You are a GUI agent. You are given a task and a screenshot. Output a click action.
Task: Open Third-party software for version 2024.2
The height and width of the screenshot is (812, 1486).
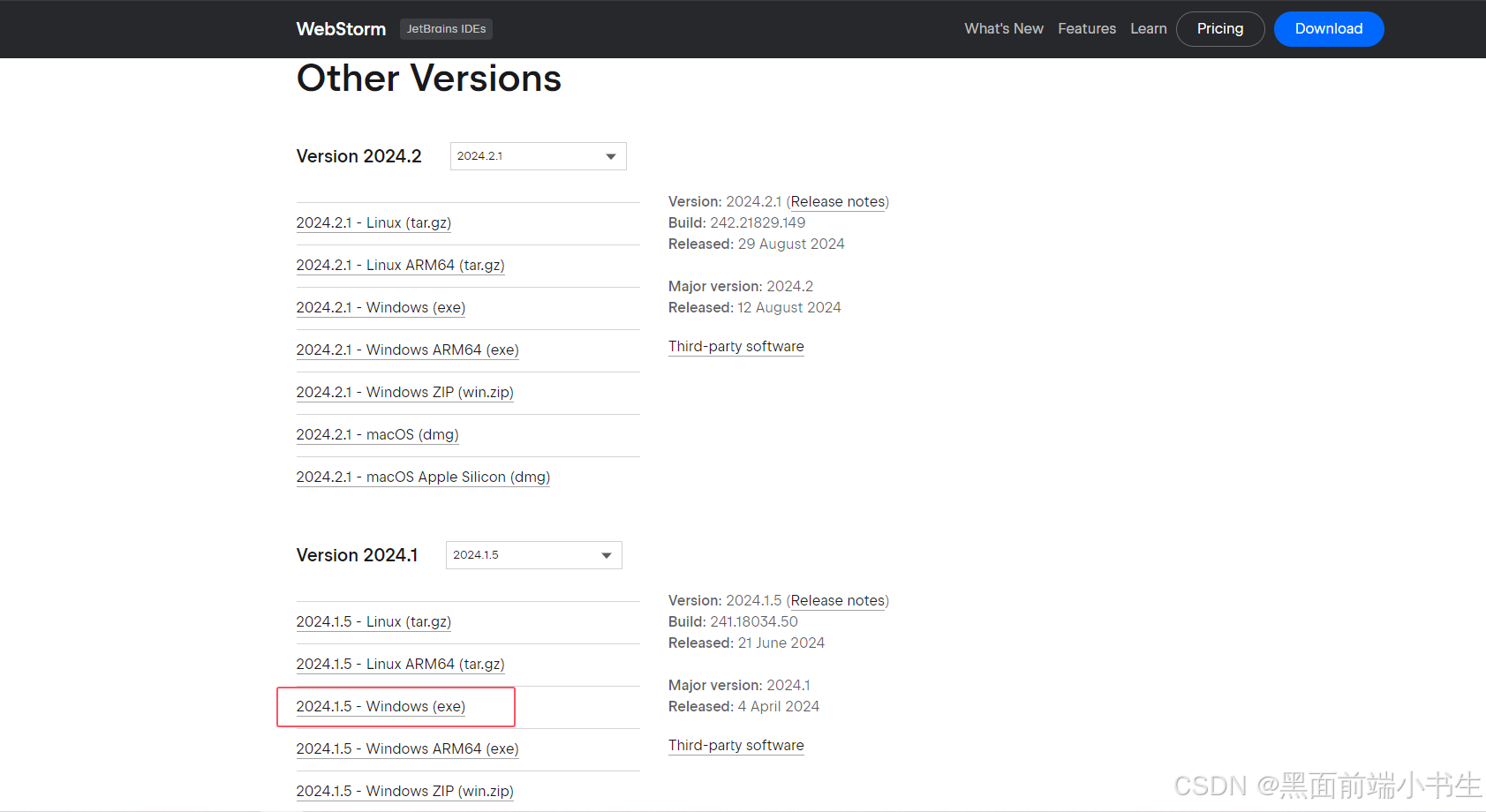[736, 347]
